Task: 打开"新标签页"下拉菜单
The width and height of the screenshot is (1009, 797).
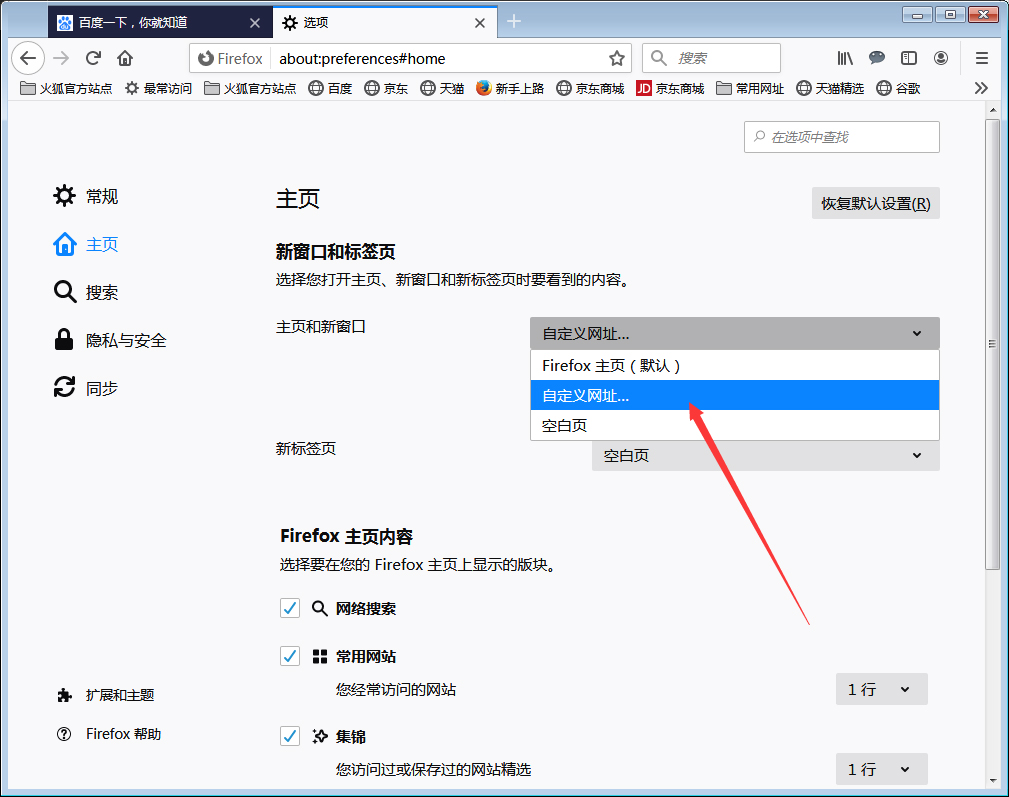Action: (x=765, y=456)
